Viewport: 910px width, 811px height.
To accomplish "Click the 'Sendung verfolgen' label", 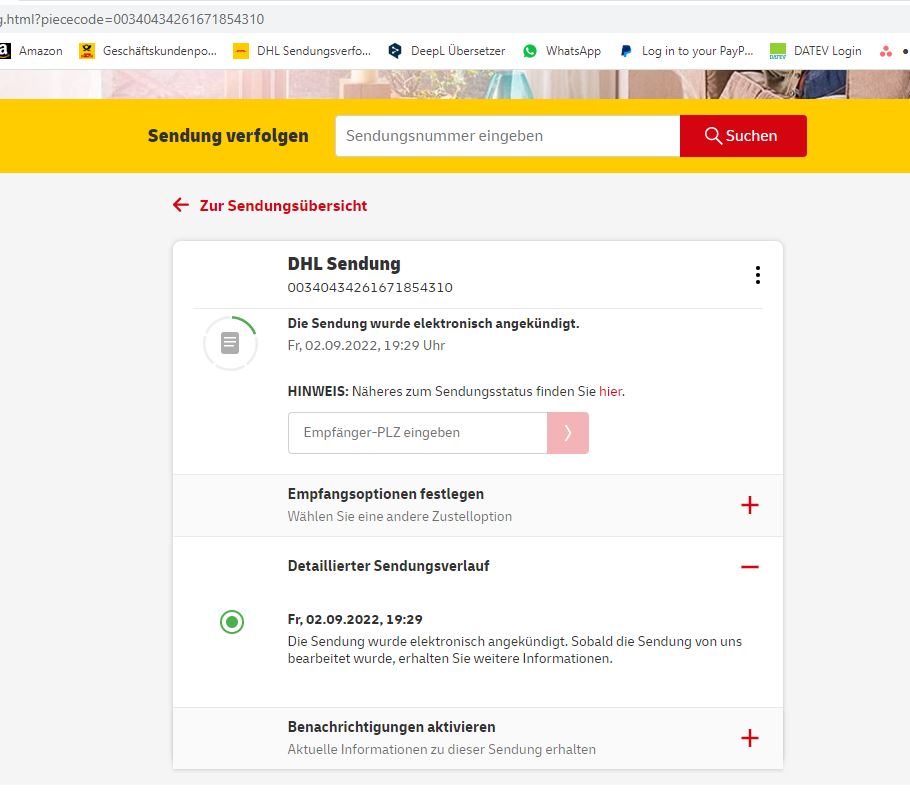I will coord(228,135).
